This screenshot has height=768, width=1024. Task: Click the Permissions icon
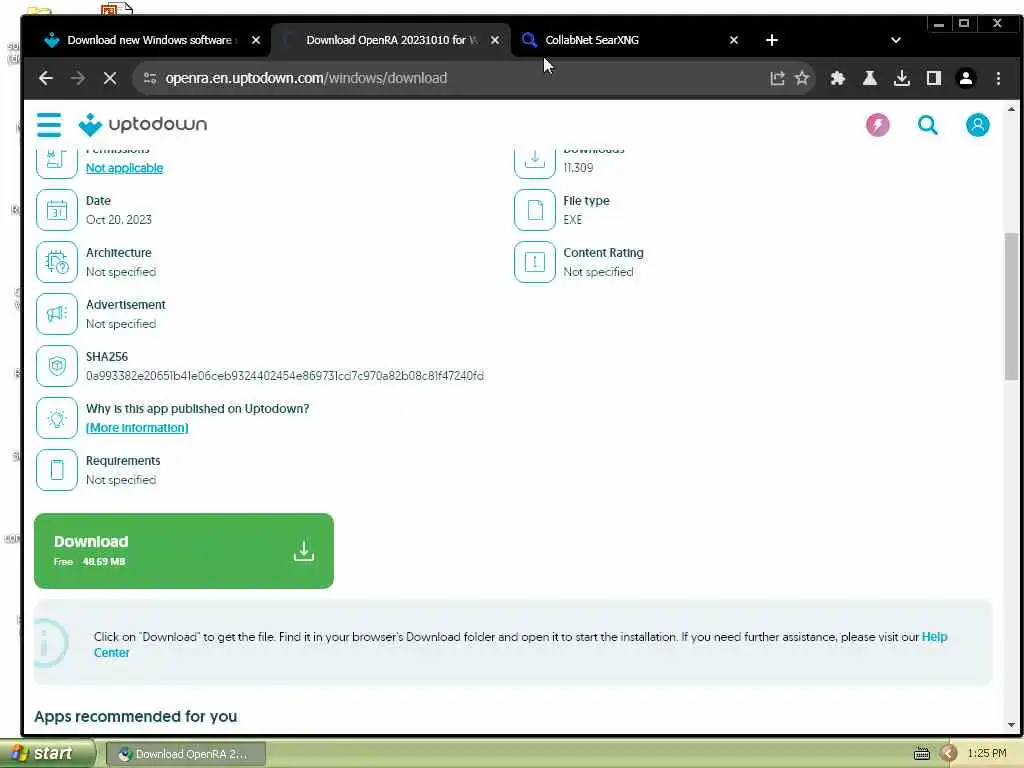tap(57, 162)
